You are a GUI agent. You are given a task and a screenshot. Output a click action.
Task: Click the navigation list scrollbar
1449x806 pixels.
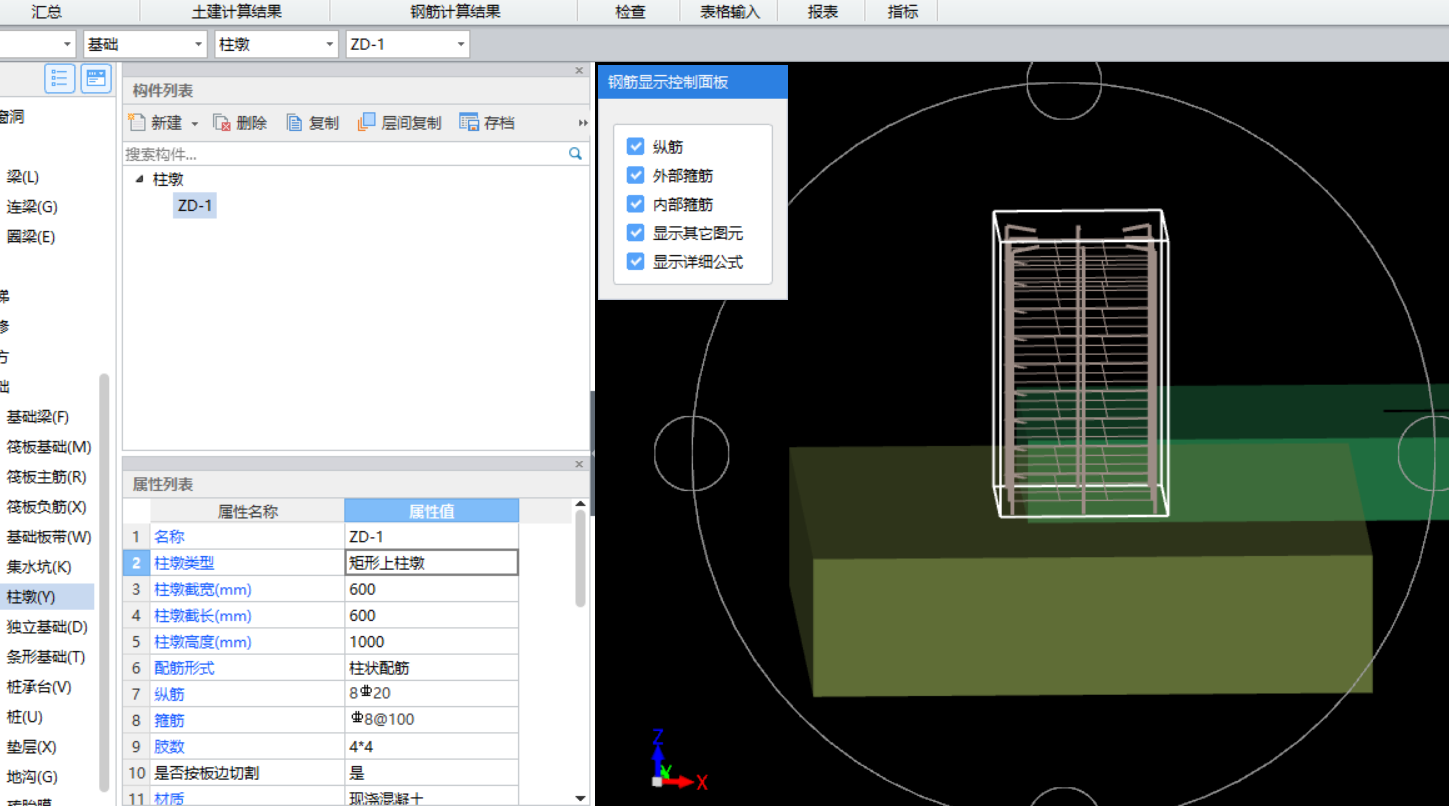(x=104, y=583)
